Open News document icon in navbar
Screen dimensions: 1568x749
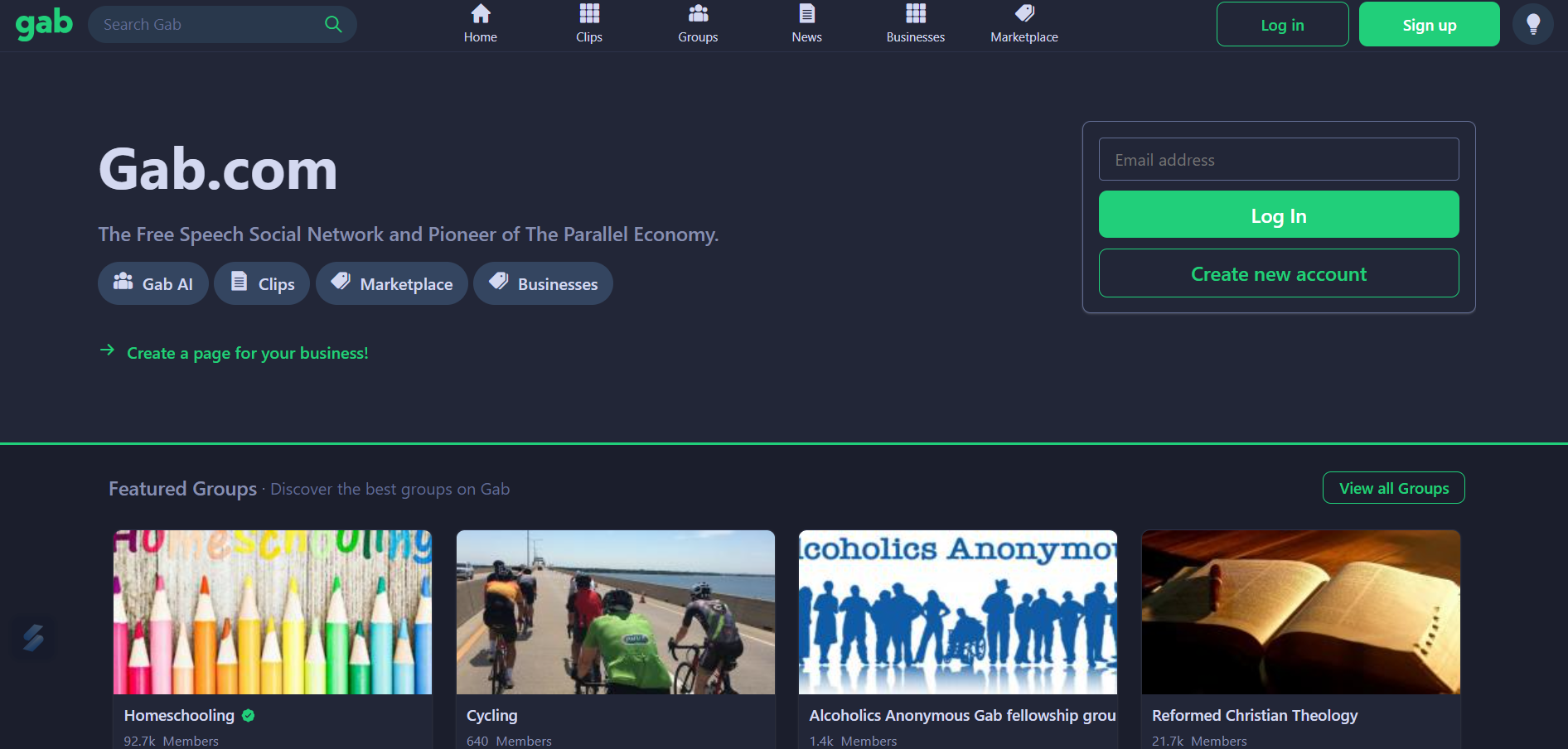[x=807, y=13]
